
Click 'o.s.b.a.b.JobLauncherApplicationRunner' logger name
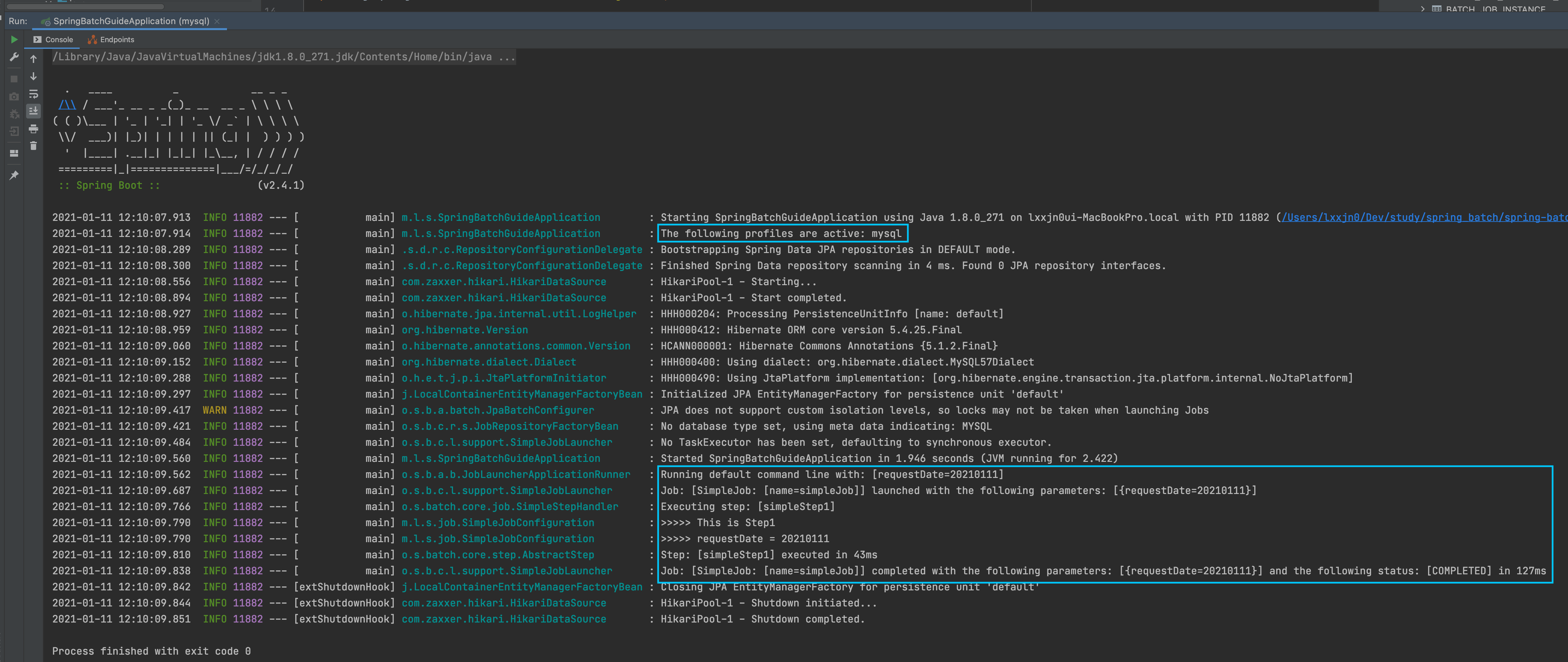[x=516, y=475]
